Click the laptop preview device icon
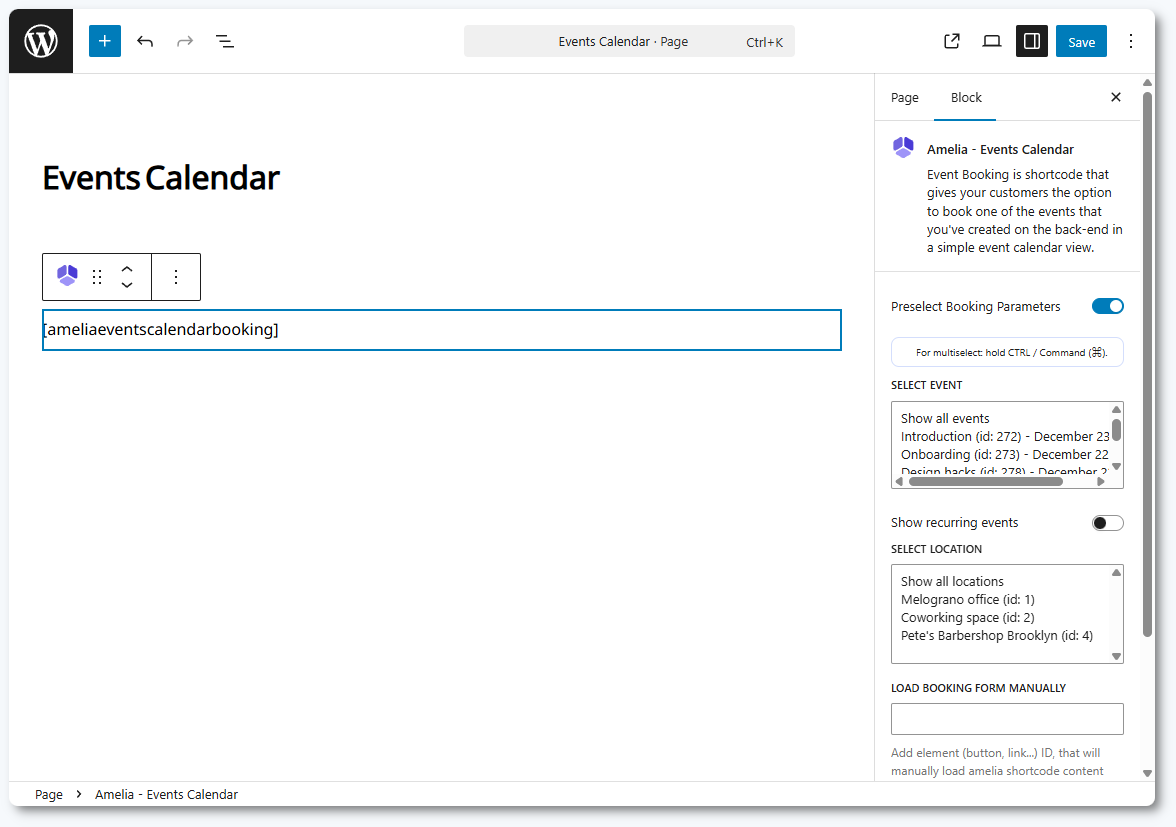The height and width of the screenshot is (827, 1176). (992, 41)
